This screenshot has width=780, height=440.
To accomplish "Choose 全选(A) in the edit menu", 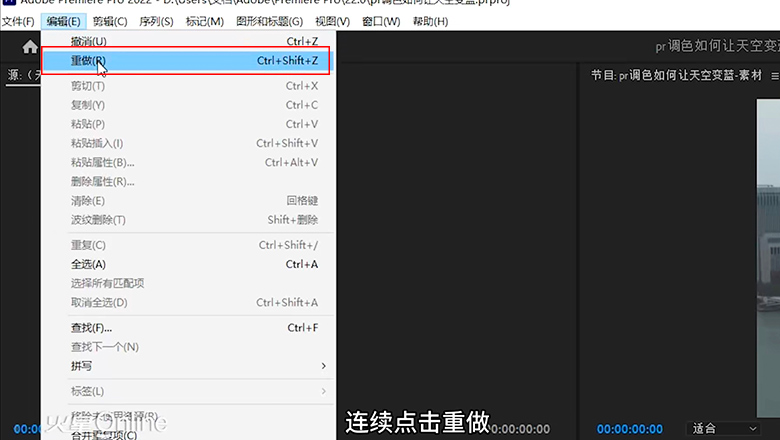I will [188, 264].
